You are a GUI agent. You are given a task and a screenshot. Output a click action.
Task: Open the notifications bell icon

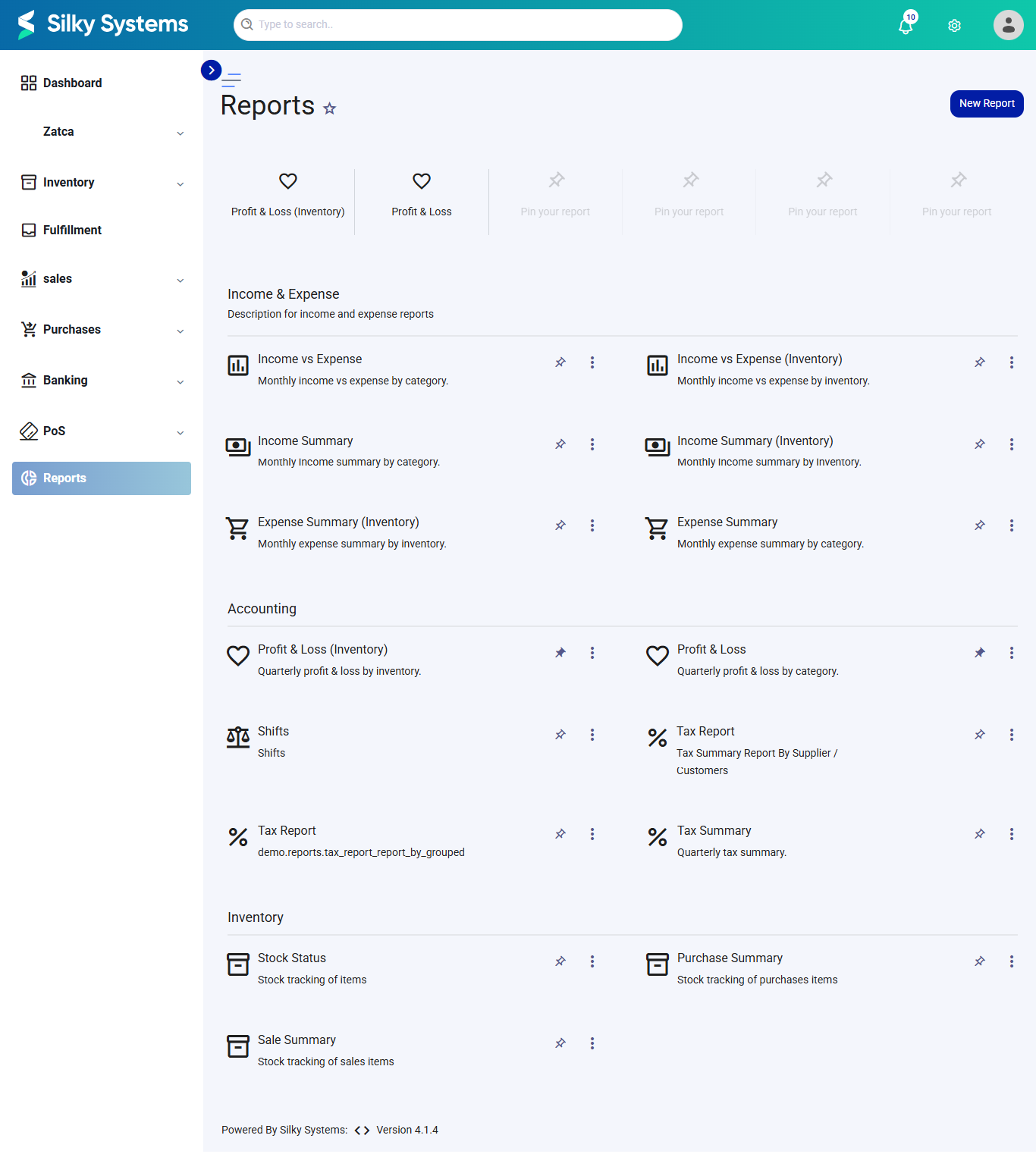tap(905, 26)
